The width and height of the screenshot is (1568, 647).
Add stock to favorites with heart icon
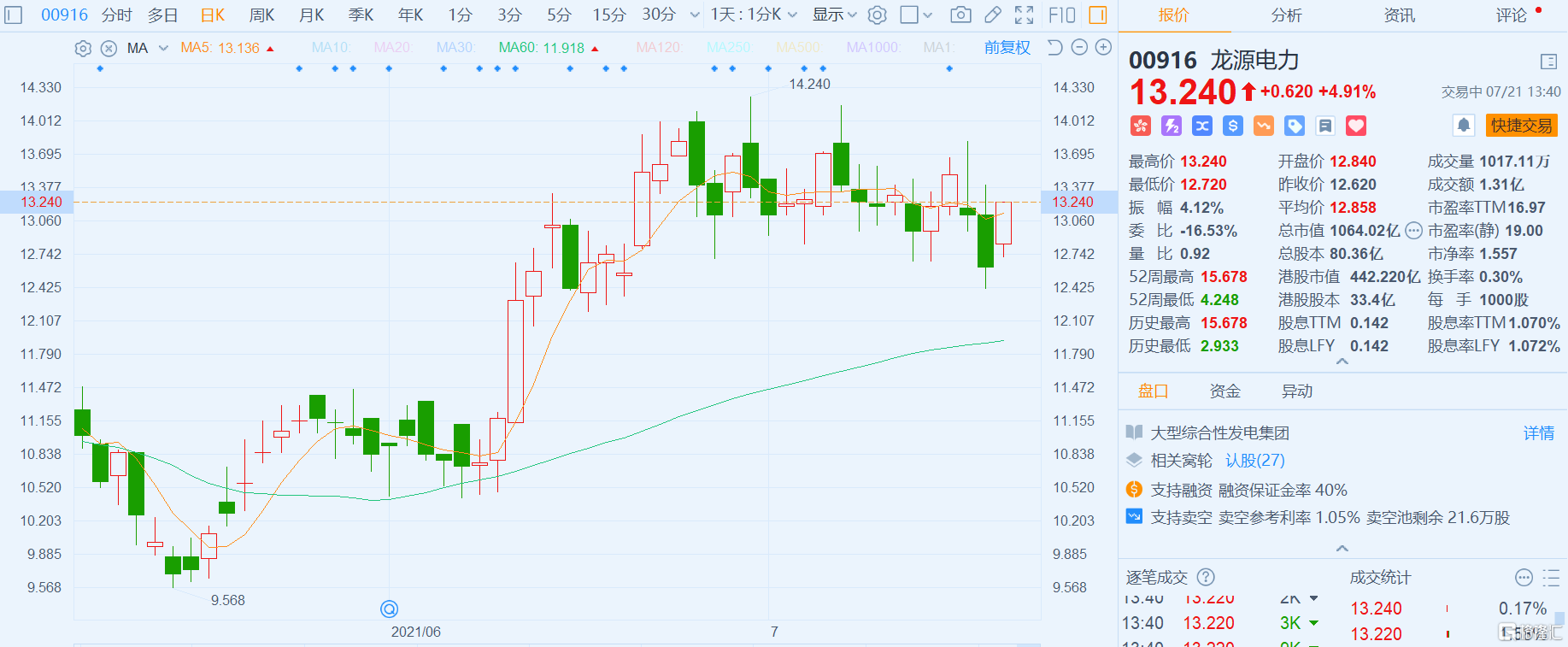pos(1356,126)
